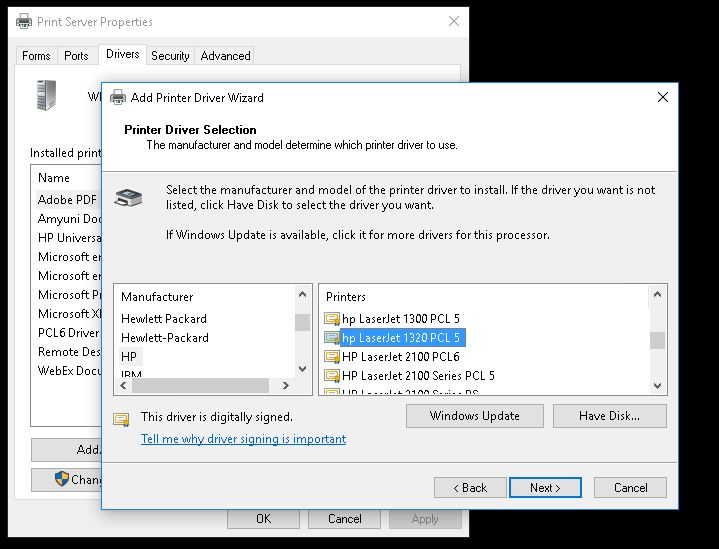Select hp LaserJet 1300 PCL 5 printer
719x549 pixels.
click(x=400, y=318)
